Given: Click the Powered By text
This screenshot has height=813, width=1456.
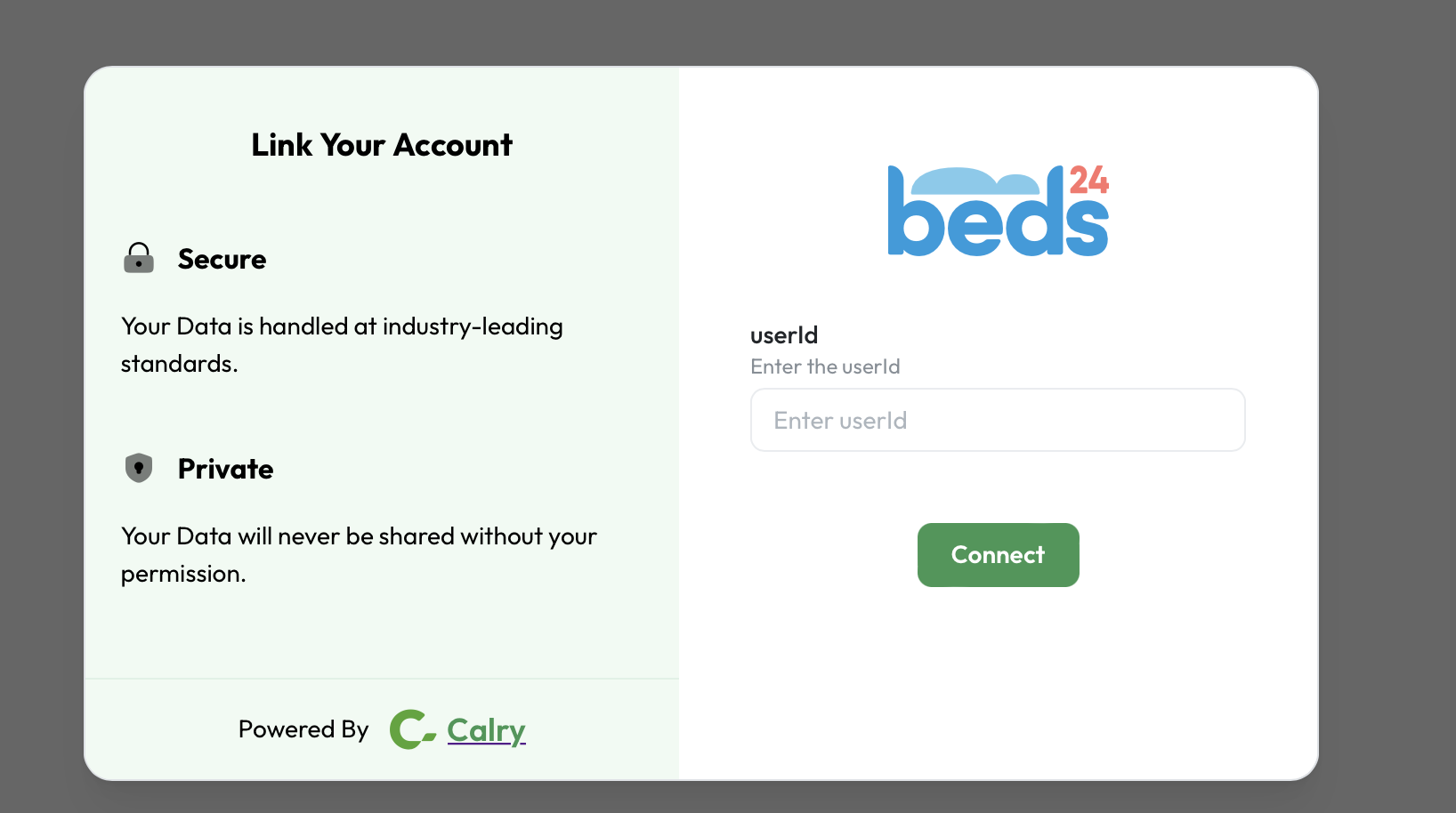Looking at the screenshot, I should click(x=303, y=729).
